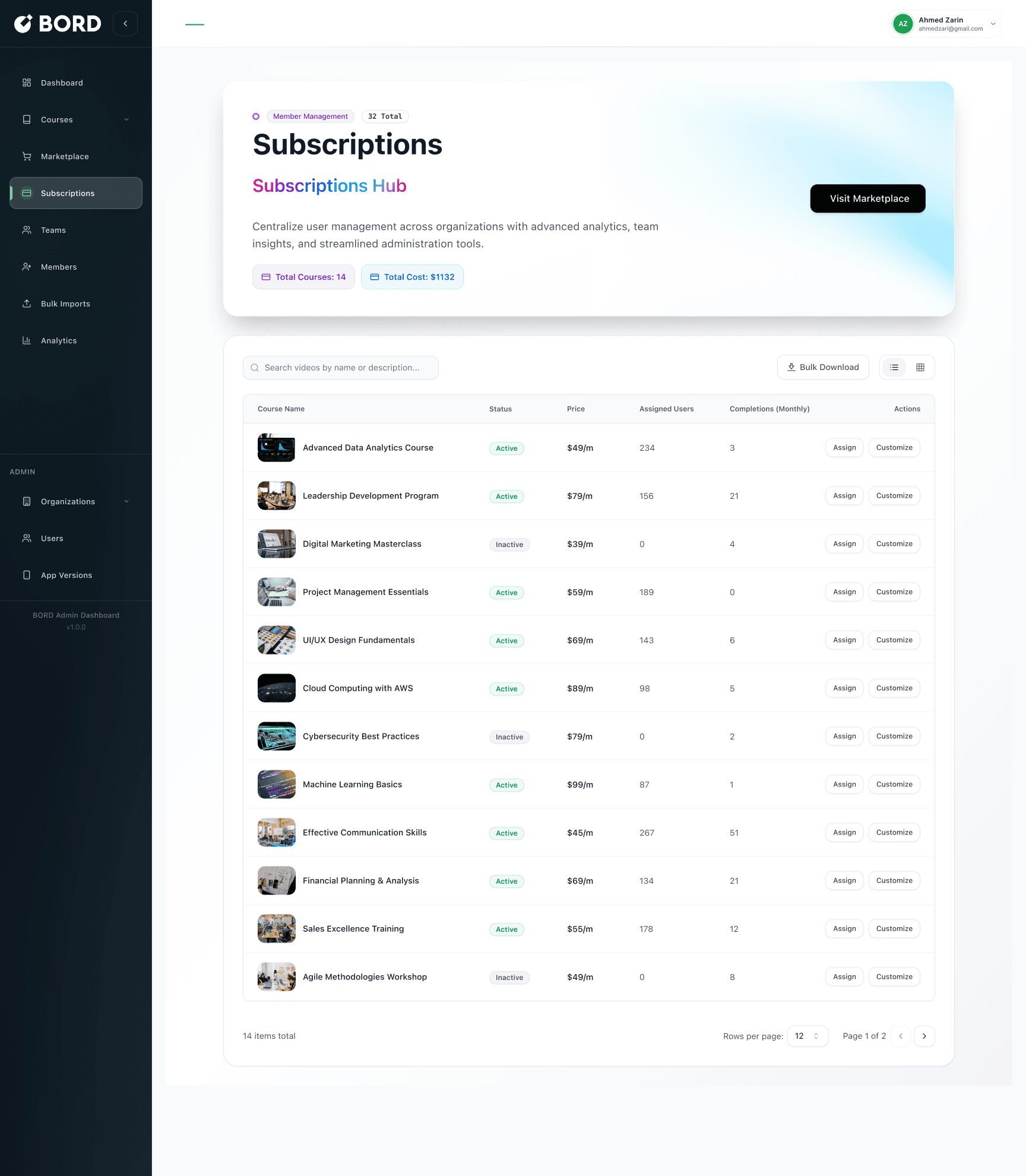Click the Bulk Imports upload icon
The width and height of the screenshot is (1026, 1176).
tap(27, 304)
